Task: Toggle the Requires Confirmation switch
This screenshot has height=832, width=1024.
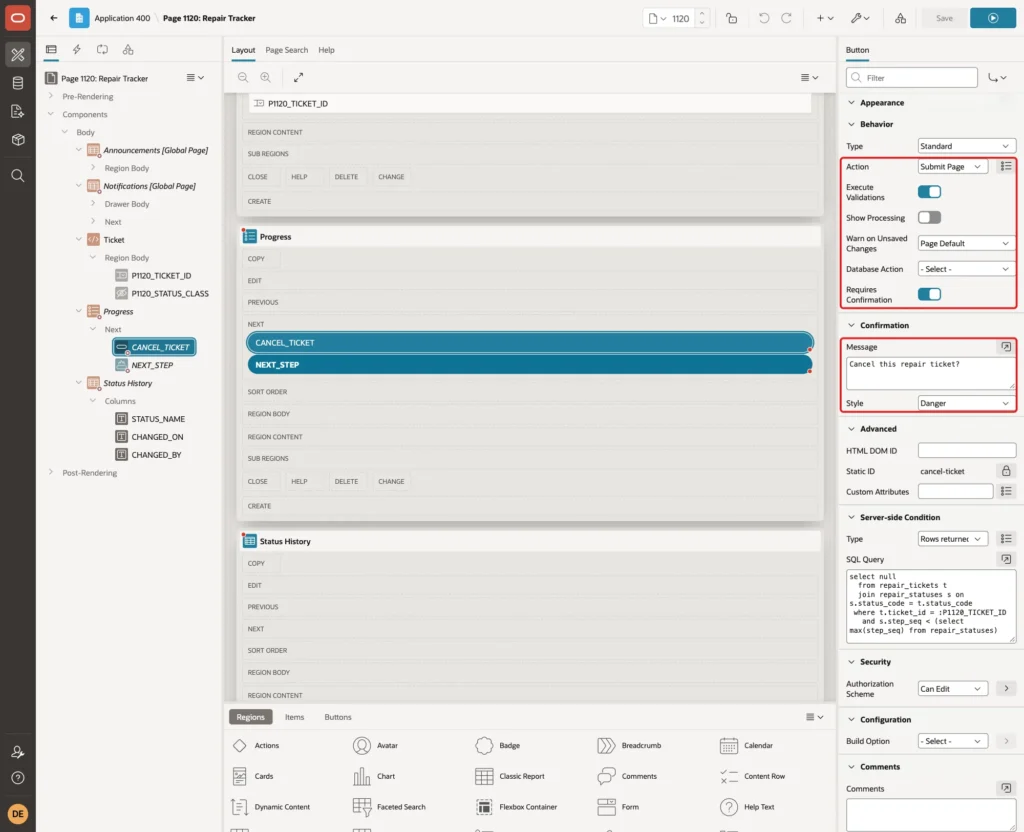Action: (x=929, y=295)
